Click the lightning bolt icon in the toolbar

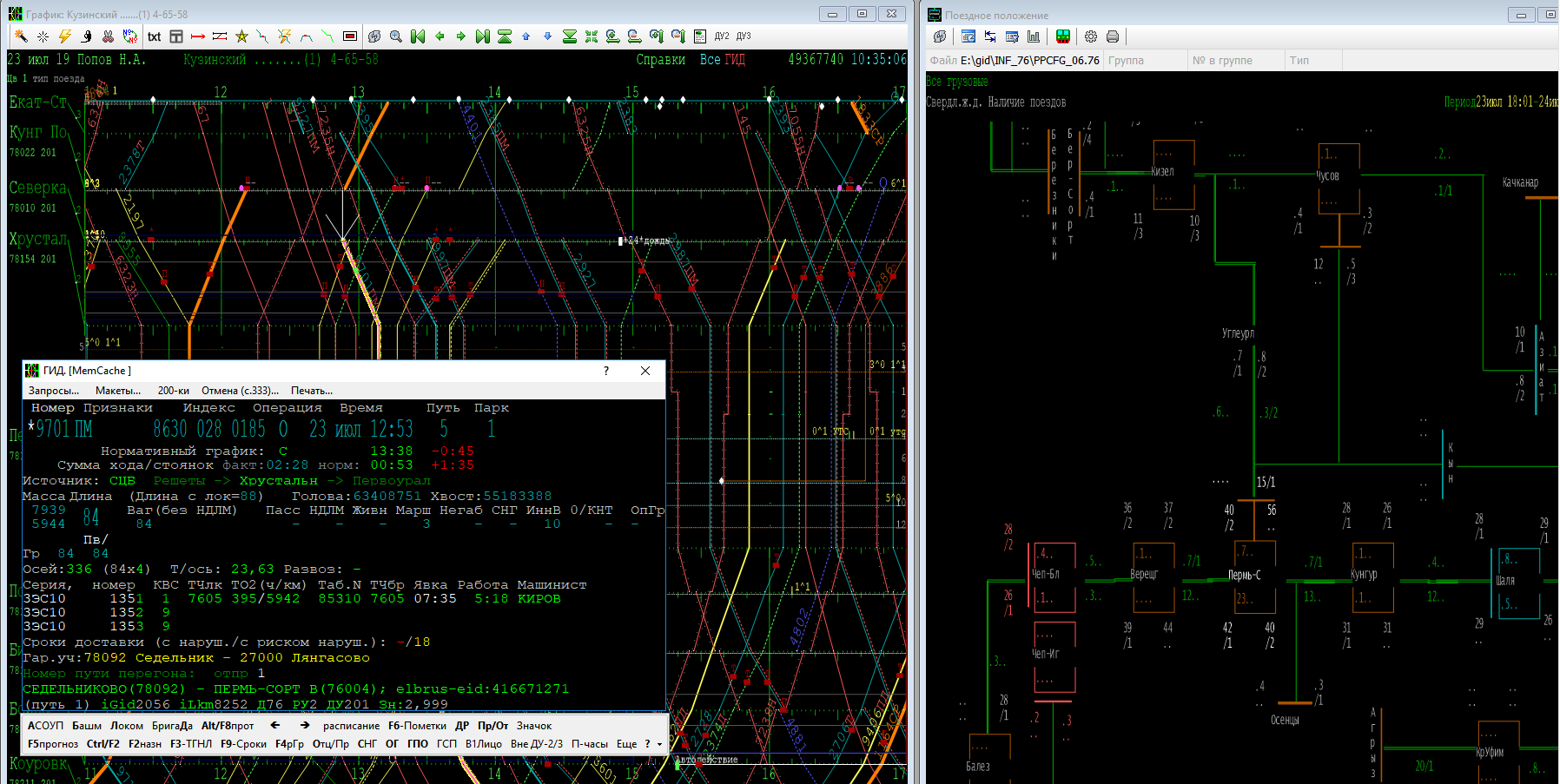click(64, 36)
